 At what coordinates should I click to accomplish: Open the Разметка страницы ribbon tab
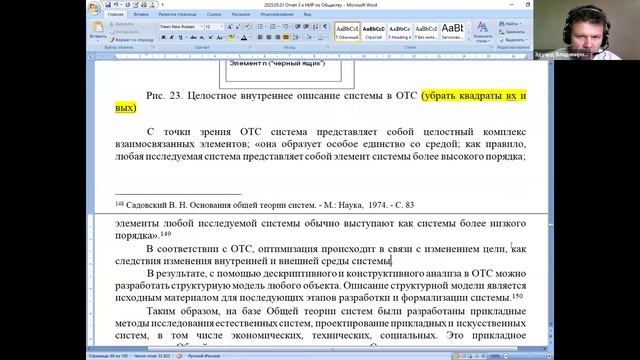click(178, 14)
